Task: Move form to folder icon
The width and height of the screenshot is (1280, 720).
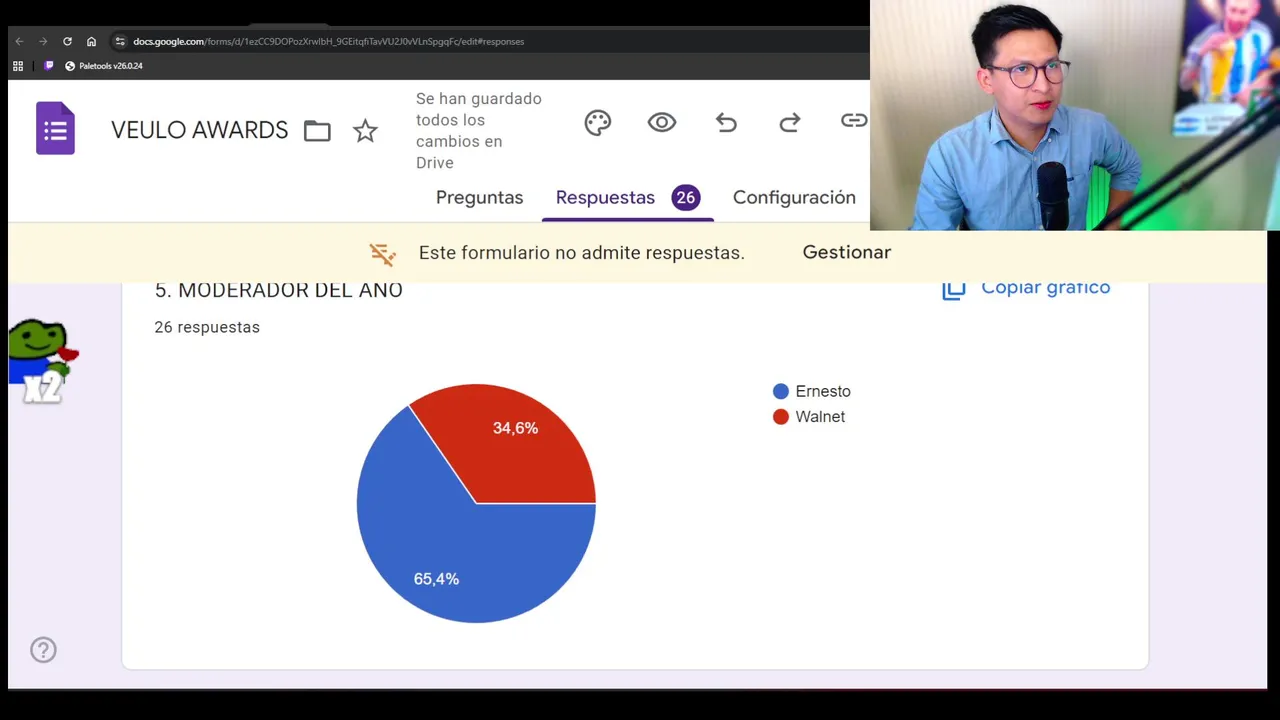Action: tap(317, 131)
